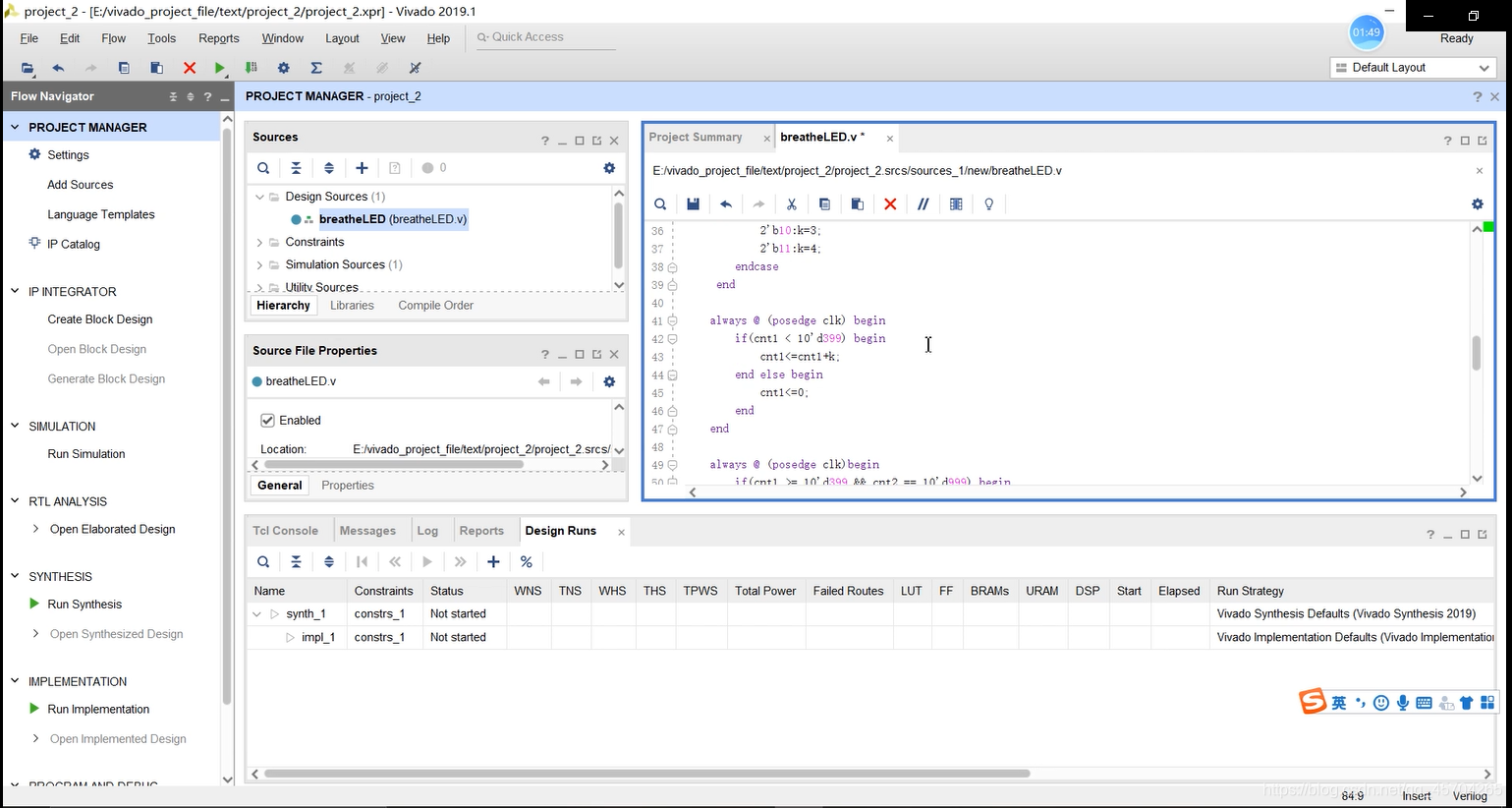1512x808 pixels.
Task: Collapse the IP INTEGRATOR section
Action: tap(15, 291)
